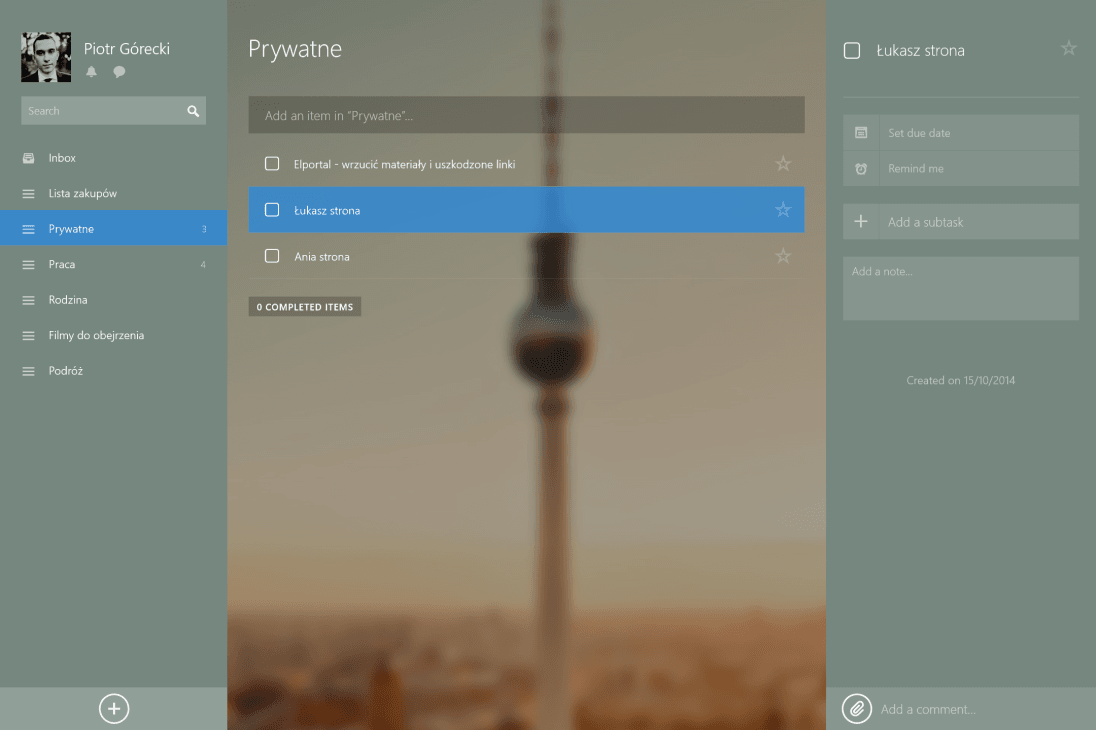The width and height of the screenshot is (1096, 730).
Task: Open the Inbox list
Action: [62, 158]
